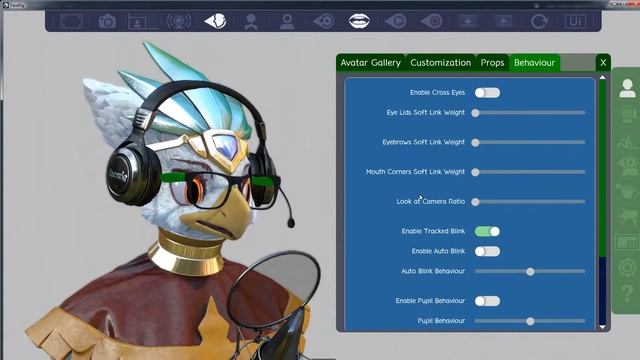This screenshot has width=640, height=360.
Task: Click the eye tracking icon in green sidebar
Action: coord(627,166)
